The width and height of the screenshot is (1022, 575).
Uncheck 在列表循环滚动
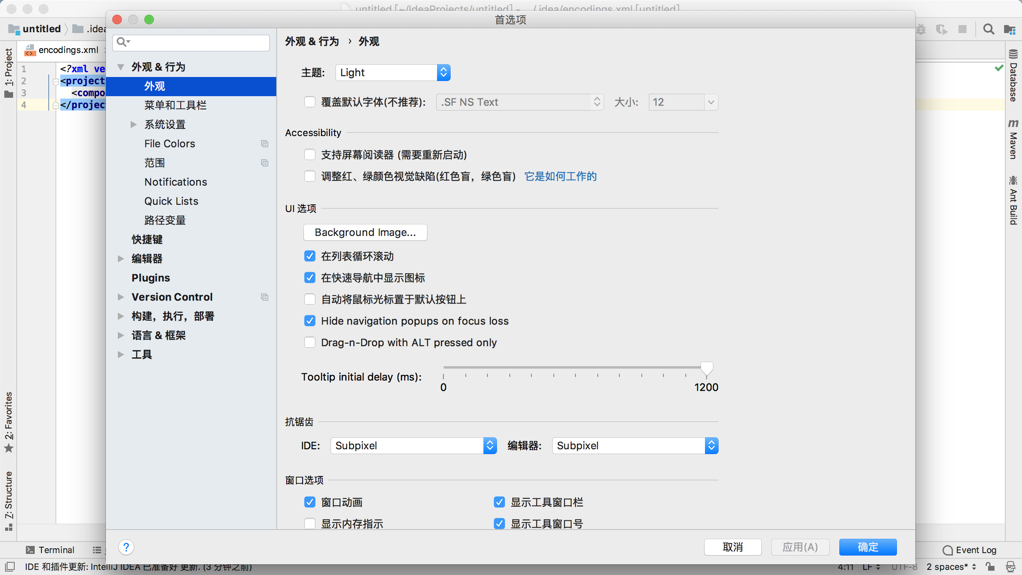[310, 256]
